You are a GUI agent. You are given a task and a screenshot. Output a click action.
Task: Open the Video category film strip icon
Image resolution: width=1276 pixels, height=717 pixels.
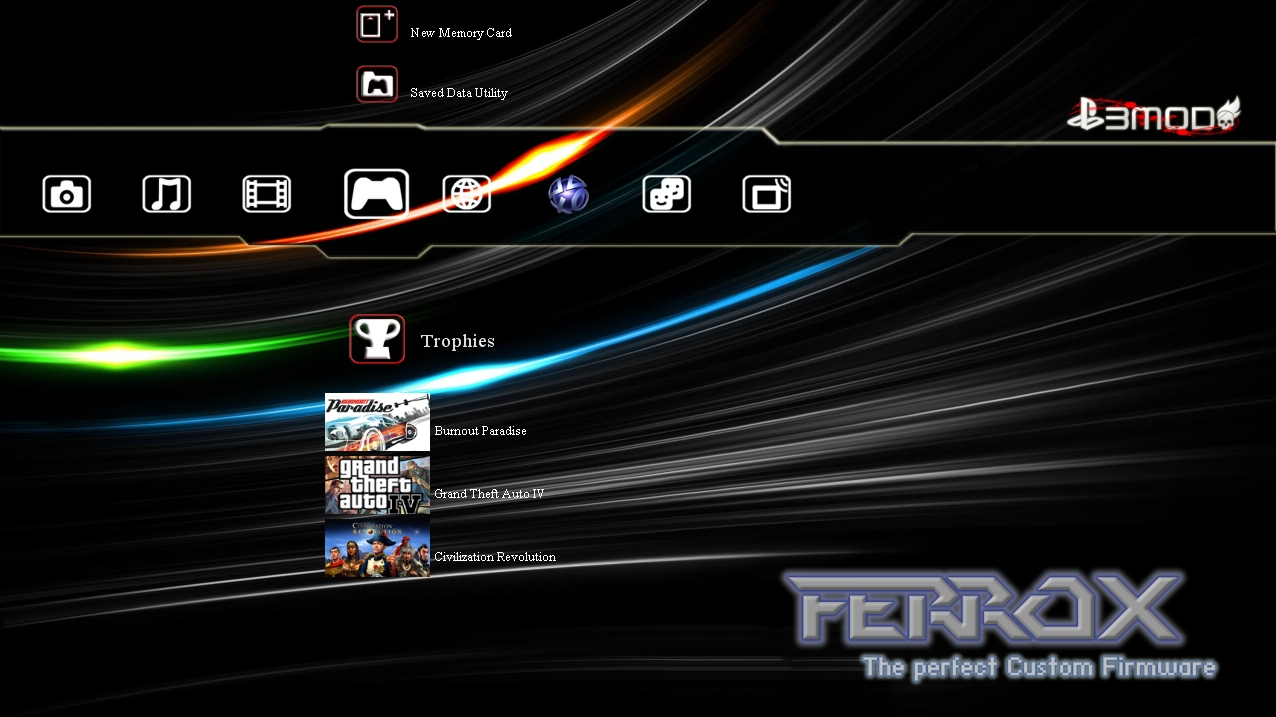coord(266,194)
